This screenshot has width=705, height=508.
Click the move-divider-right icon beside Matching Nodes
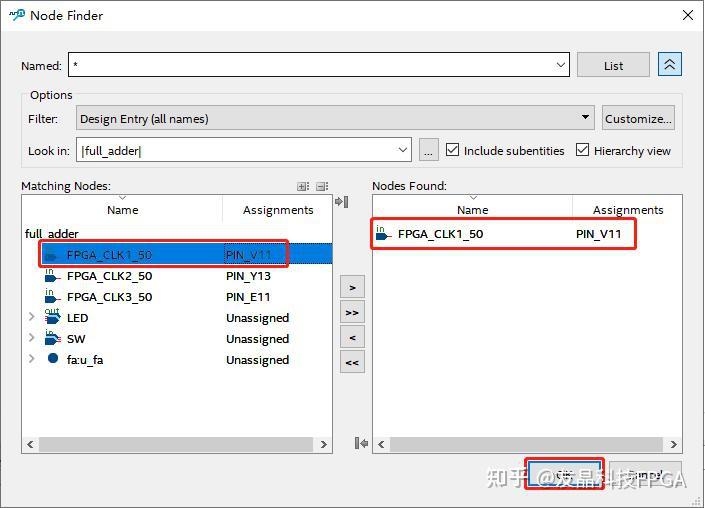point(342,201)
